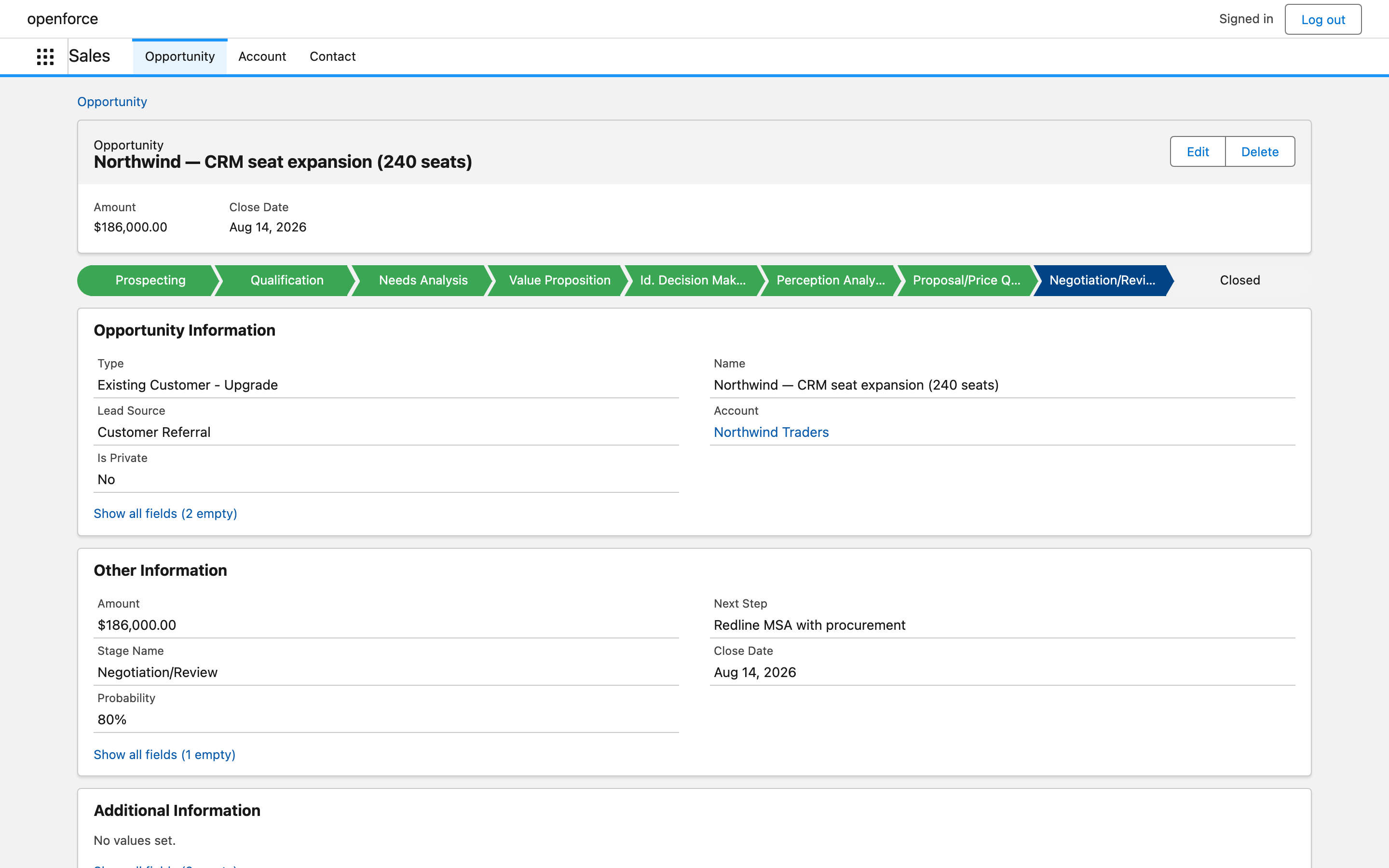
Task: Show all fields (1 empty) in Other Information
Action: point(165,754)
